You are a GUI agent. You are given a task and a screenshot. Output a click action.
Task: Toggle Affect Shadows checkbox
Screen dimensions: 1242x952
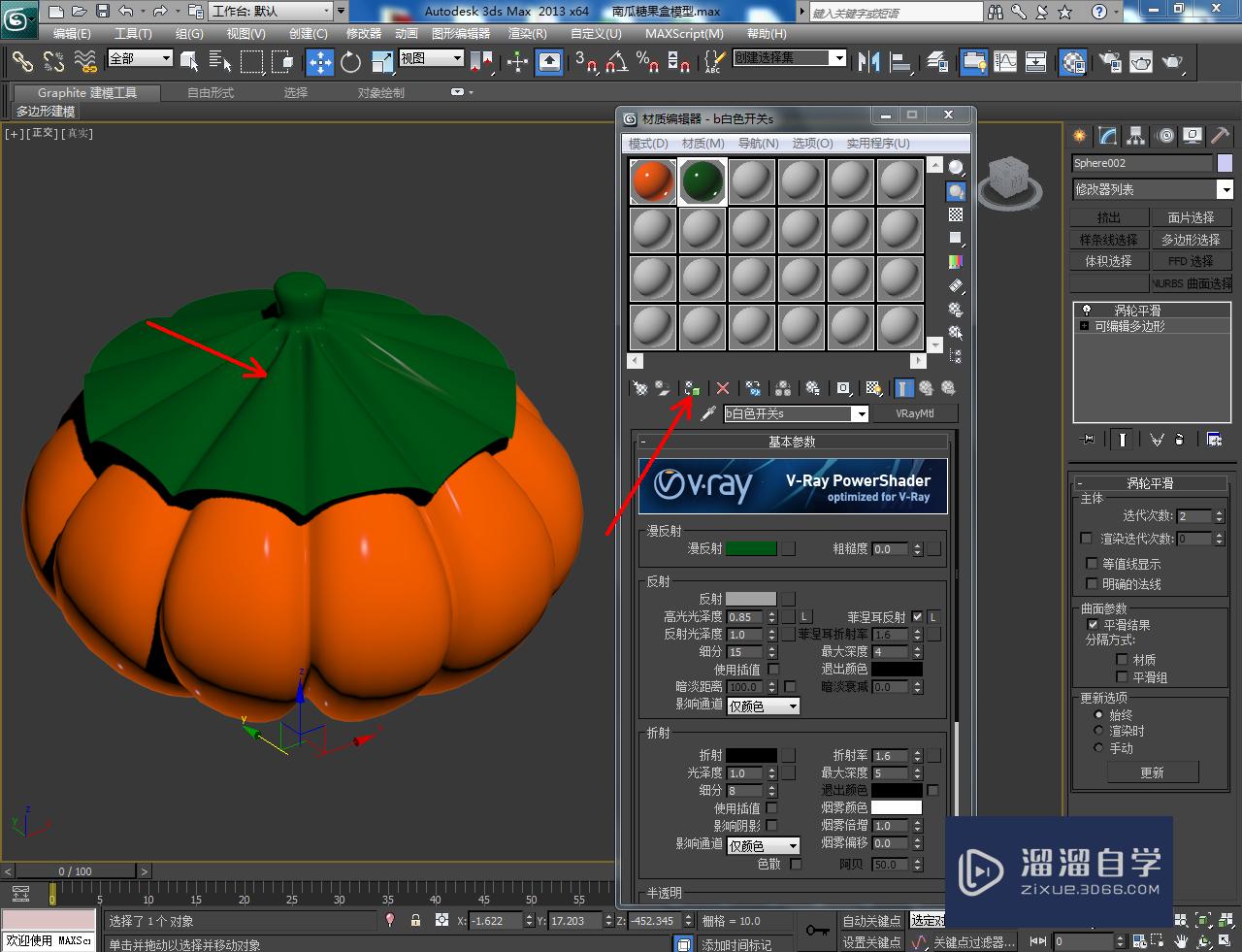click(771, 825)
